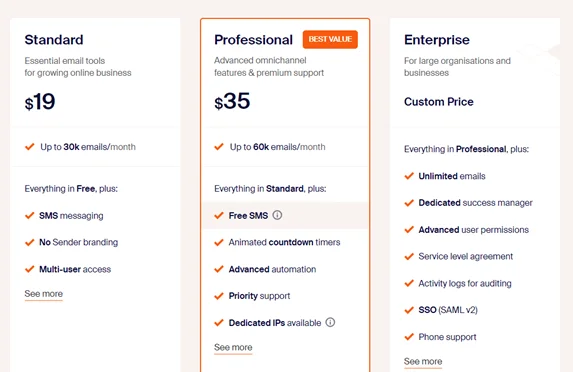Click the info icon next to Free SMS
The width and height of the screenshot is (573, 372).
277,215
